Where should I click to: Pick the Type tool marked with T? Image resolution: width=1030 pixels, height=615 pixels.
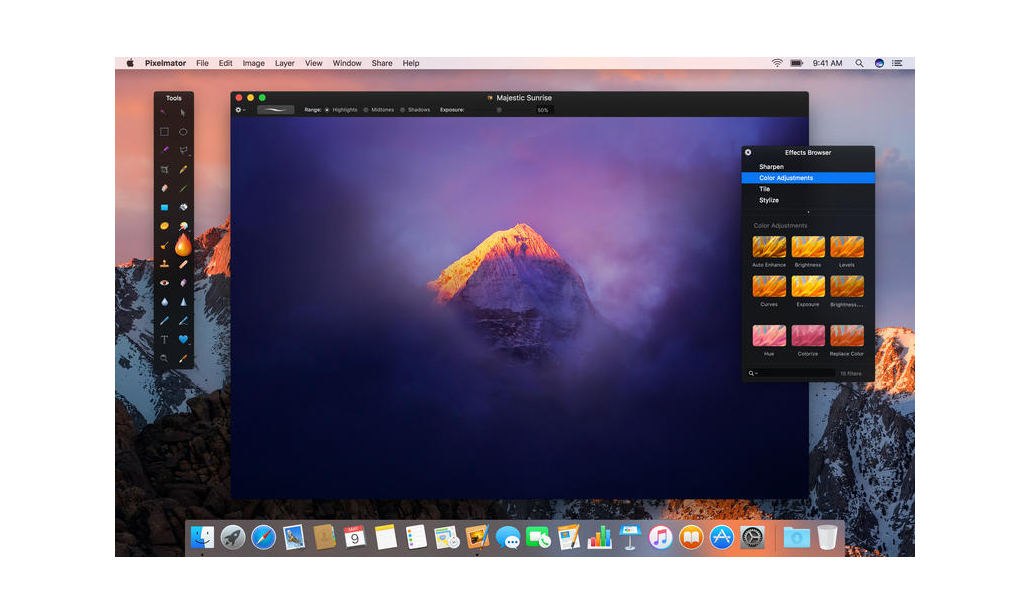click(164, 340)
